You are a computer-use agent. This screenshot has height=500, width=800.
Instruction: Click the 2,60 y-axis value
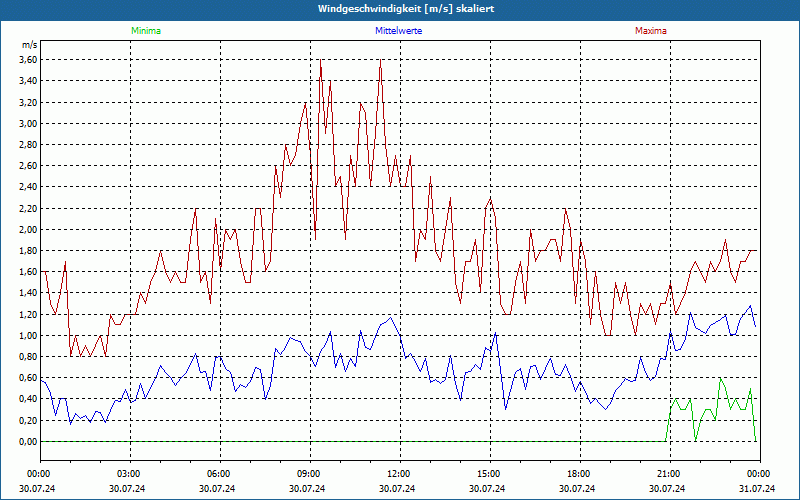click(x=28, y=166)
